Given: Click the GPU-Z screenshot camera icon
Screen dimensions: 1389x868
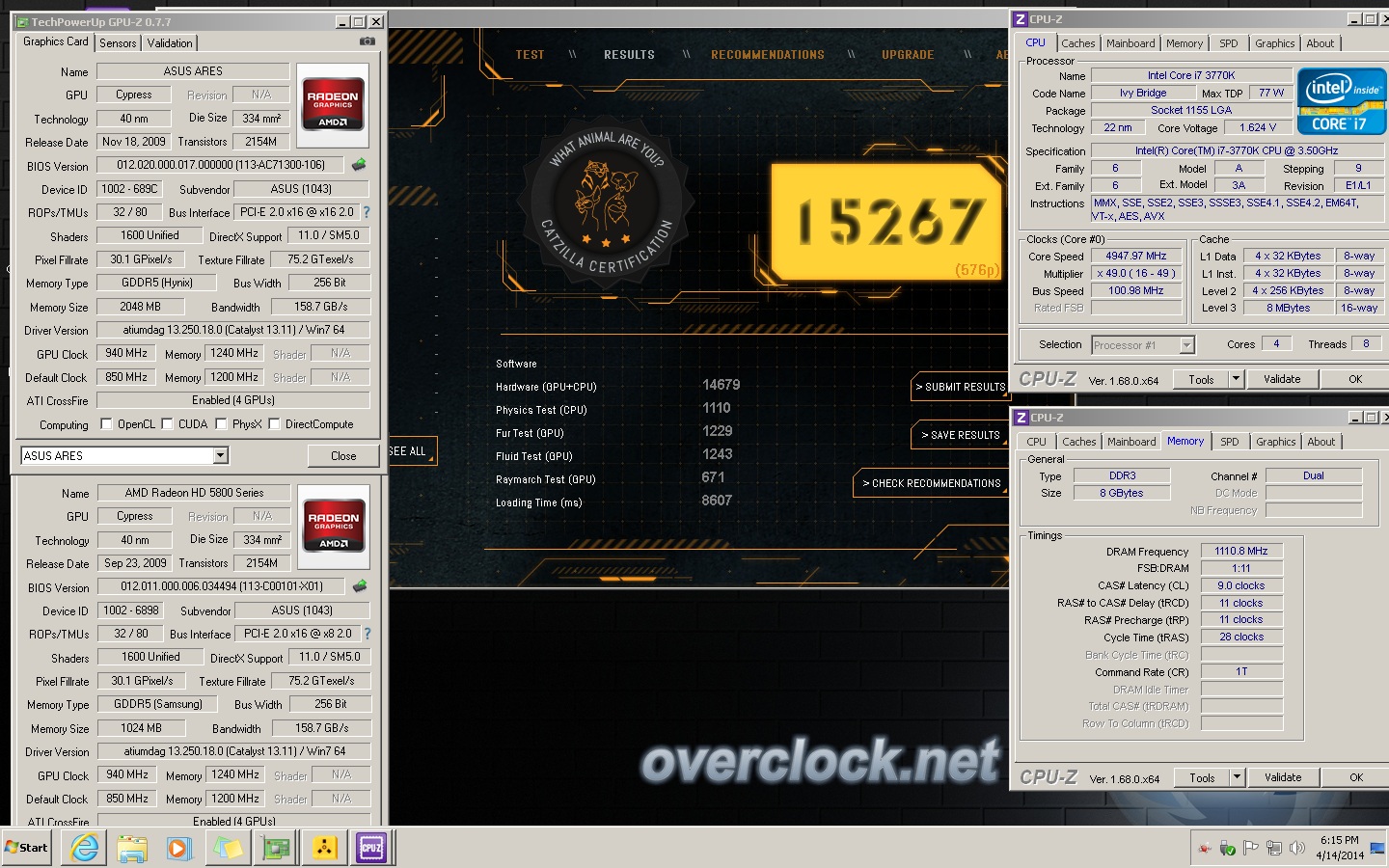Looking at the screenshot, I should click(368, 41).
